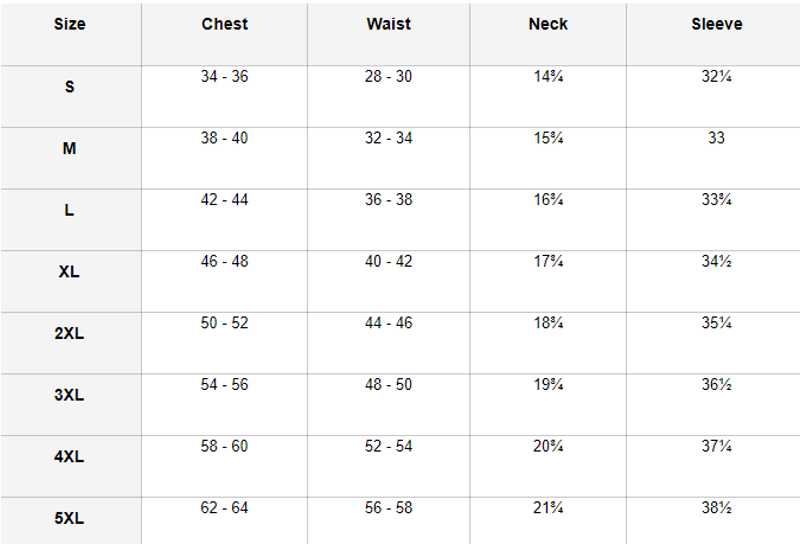
Task: Click the Size column header
Action: click(70, 24)
